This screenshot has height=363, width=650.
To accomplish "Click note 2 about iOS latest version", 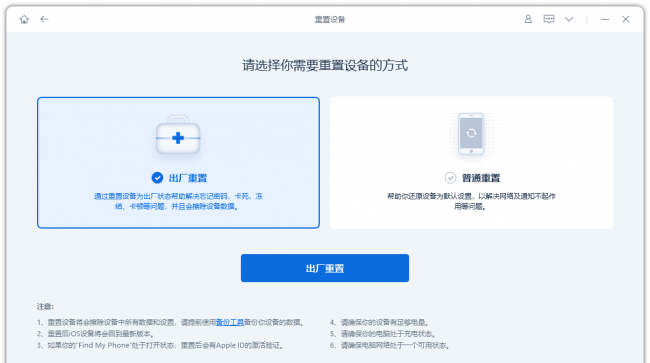I will click(x=95, y=334).
